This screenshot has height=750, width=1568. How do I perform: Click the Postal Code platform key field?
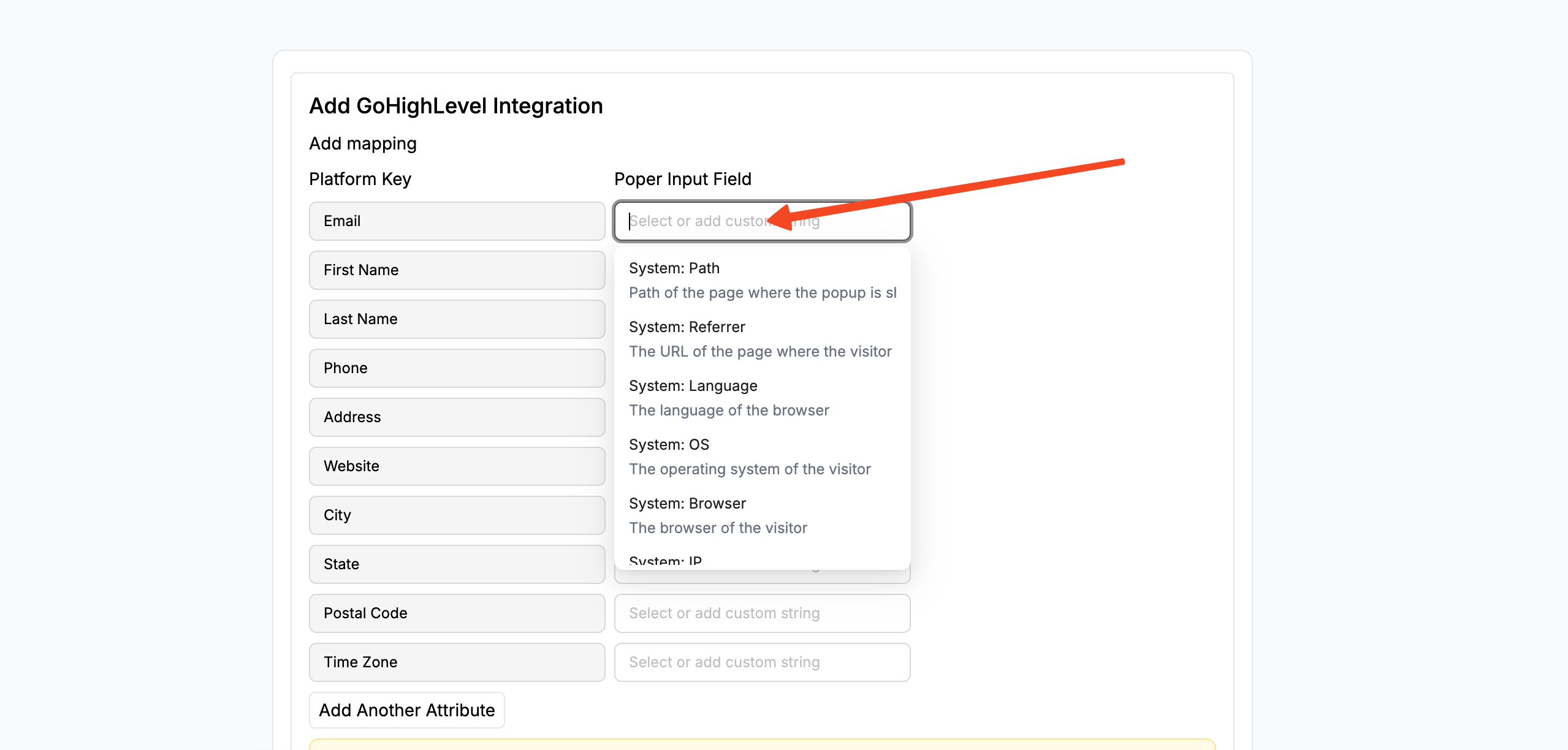pyautogui.click(x=457, y=613)
